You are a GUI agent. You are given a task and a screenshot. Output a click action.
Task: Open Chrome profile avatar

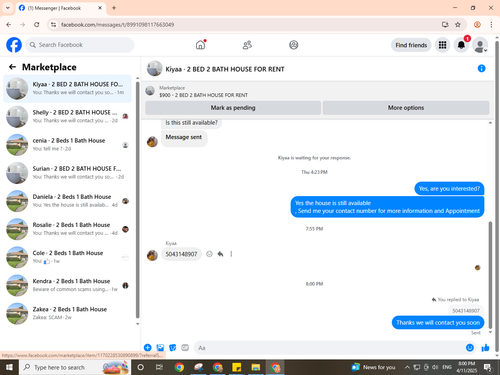477,24
